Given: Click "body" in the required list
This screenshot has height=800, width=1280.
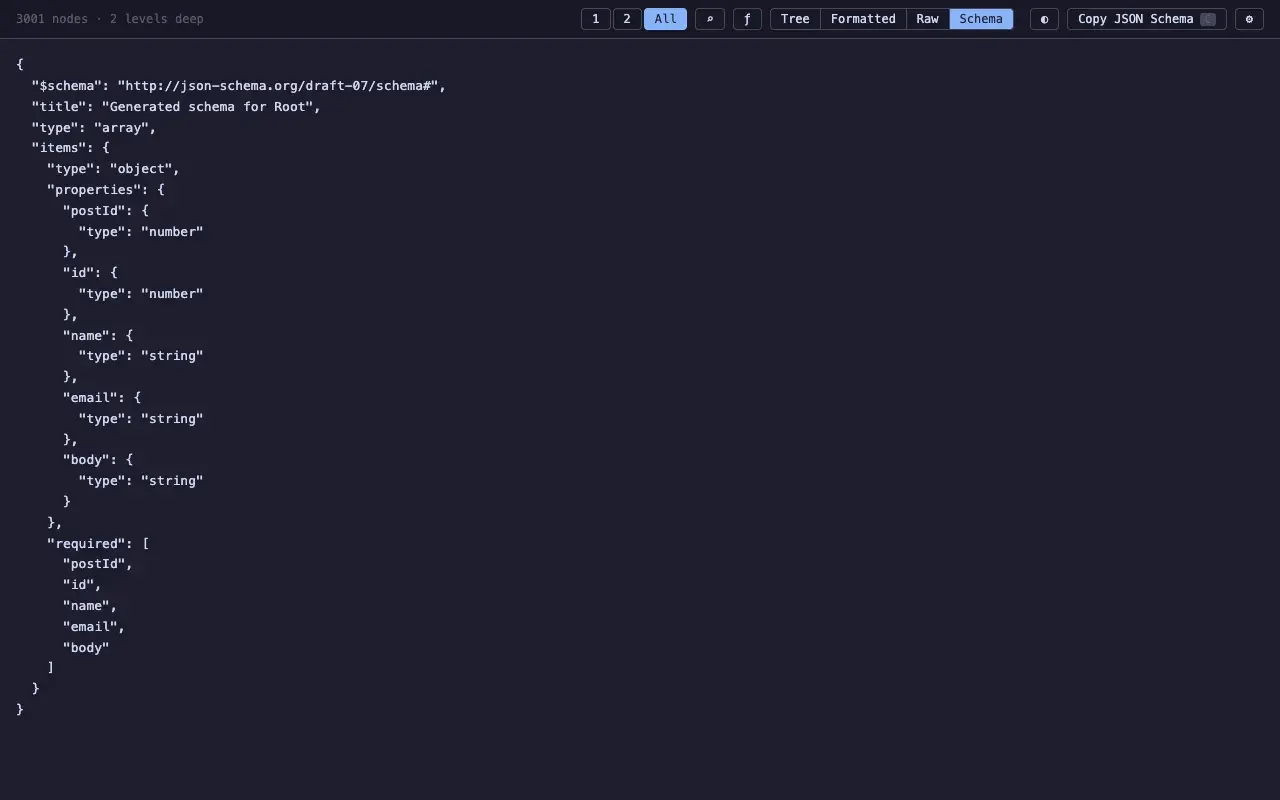Looking at the screenshot, I should (86, 648).
